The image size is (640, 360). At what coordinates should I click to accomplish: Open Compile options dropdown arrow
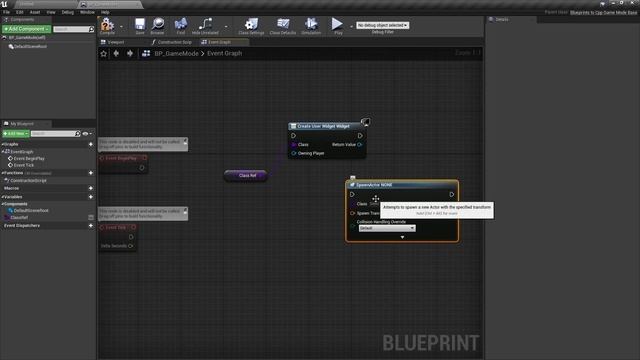(121, 27)
